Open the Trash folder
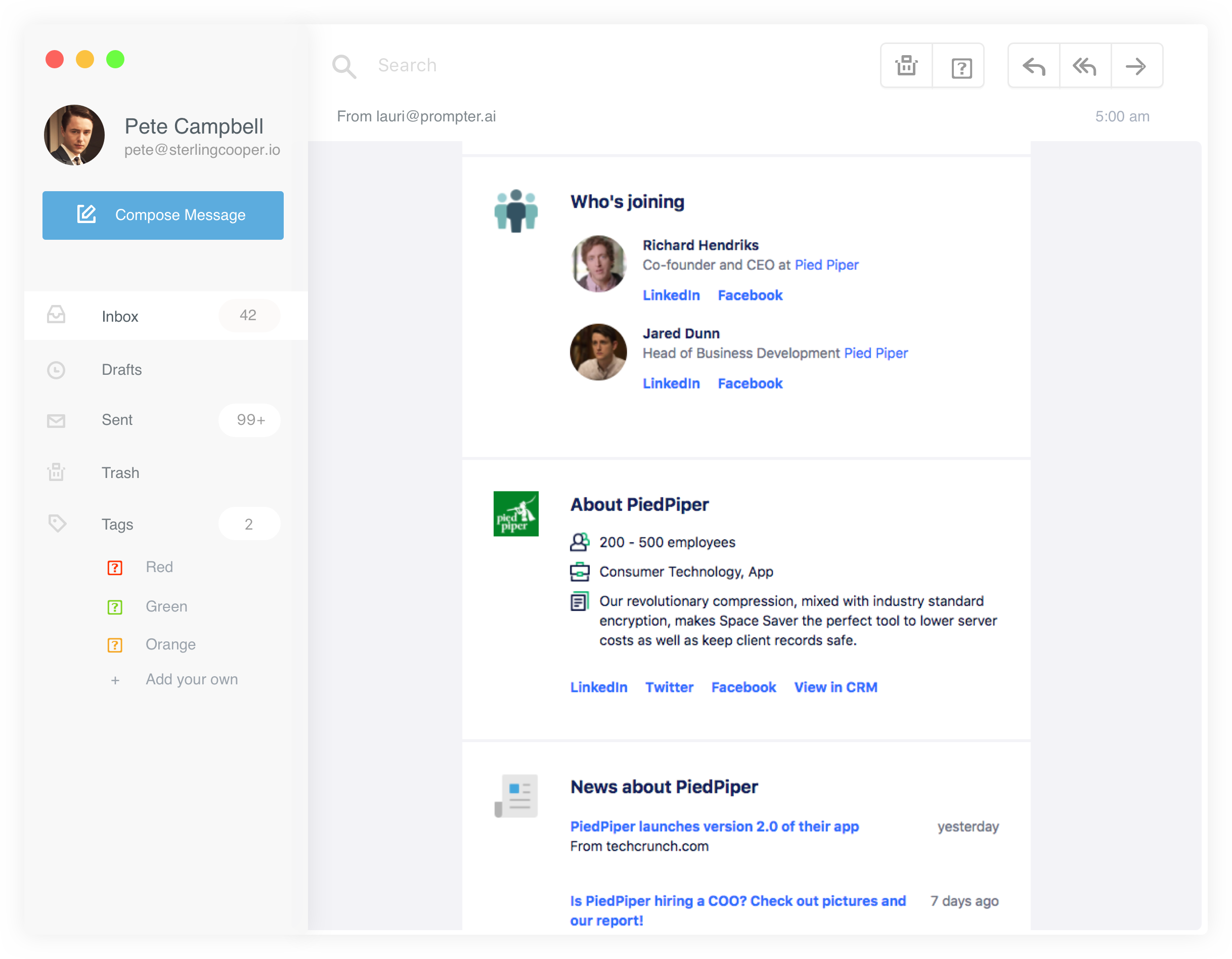Viewport: 1232px width, 959px height. pos(120,473)
